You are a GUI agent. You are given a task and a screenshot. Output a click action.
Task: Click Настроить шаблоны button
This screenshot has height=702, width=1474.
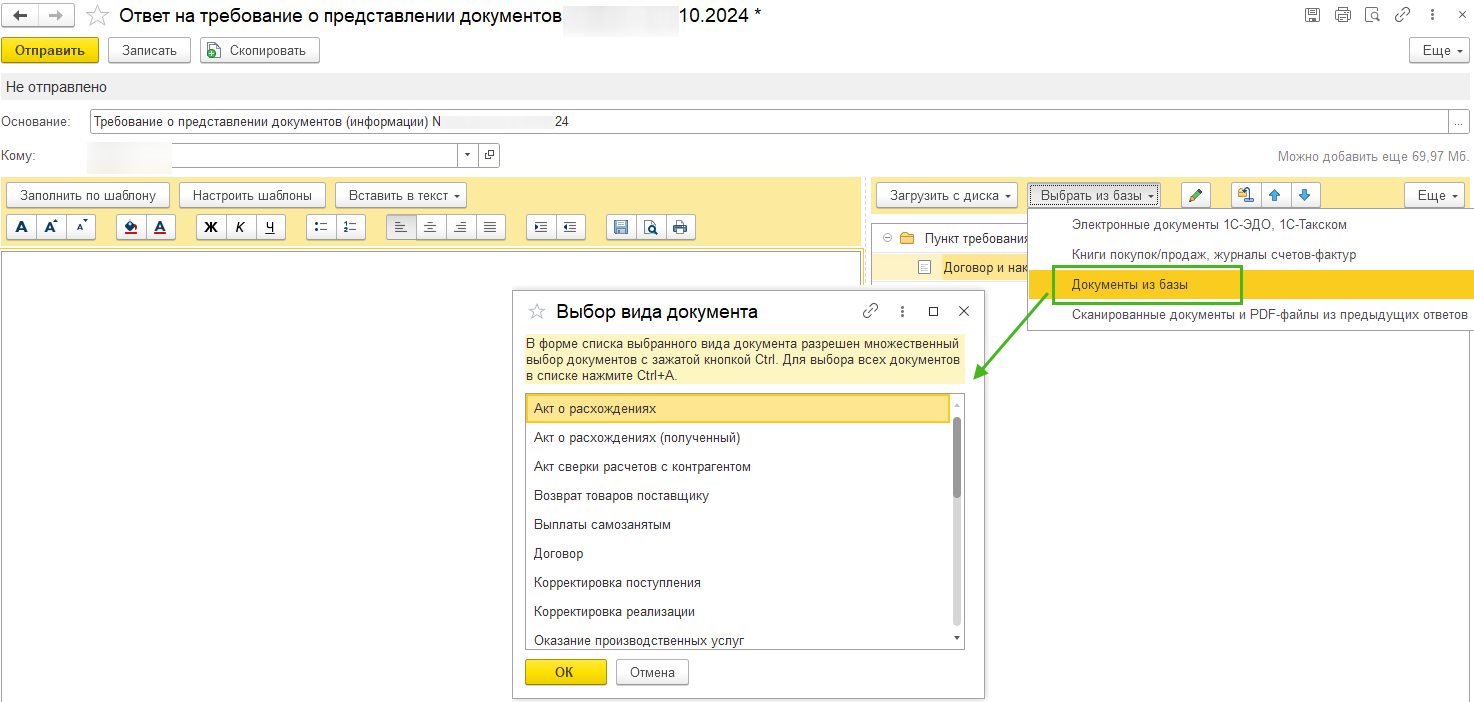pyautogui.click(x=252, y=195)
